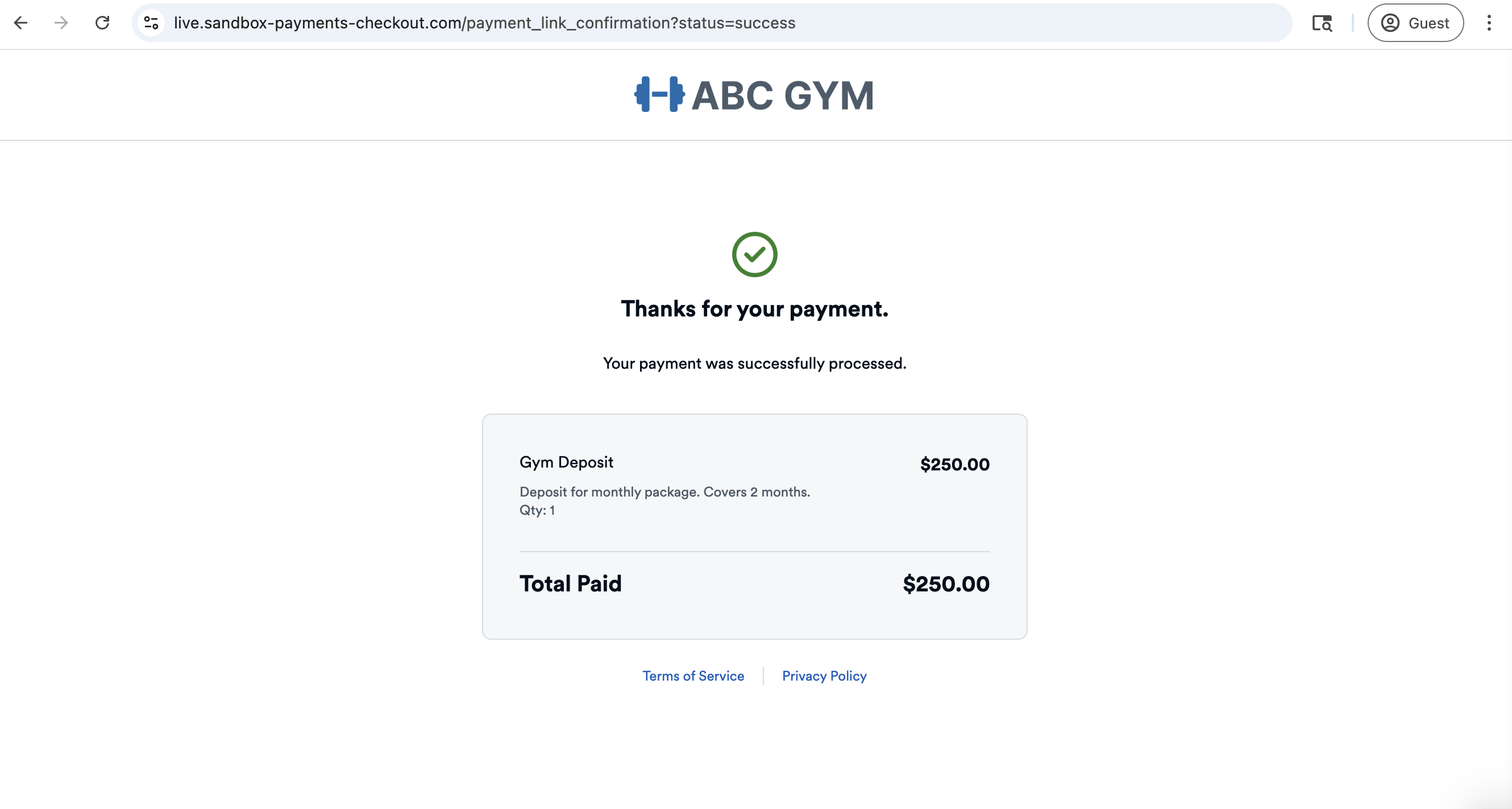Click the payment successfully processed message
The width and height of the screenshot is (1512, 809).
(755, 364)
